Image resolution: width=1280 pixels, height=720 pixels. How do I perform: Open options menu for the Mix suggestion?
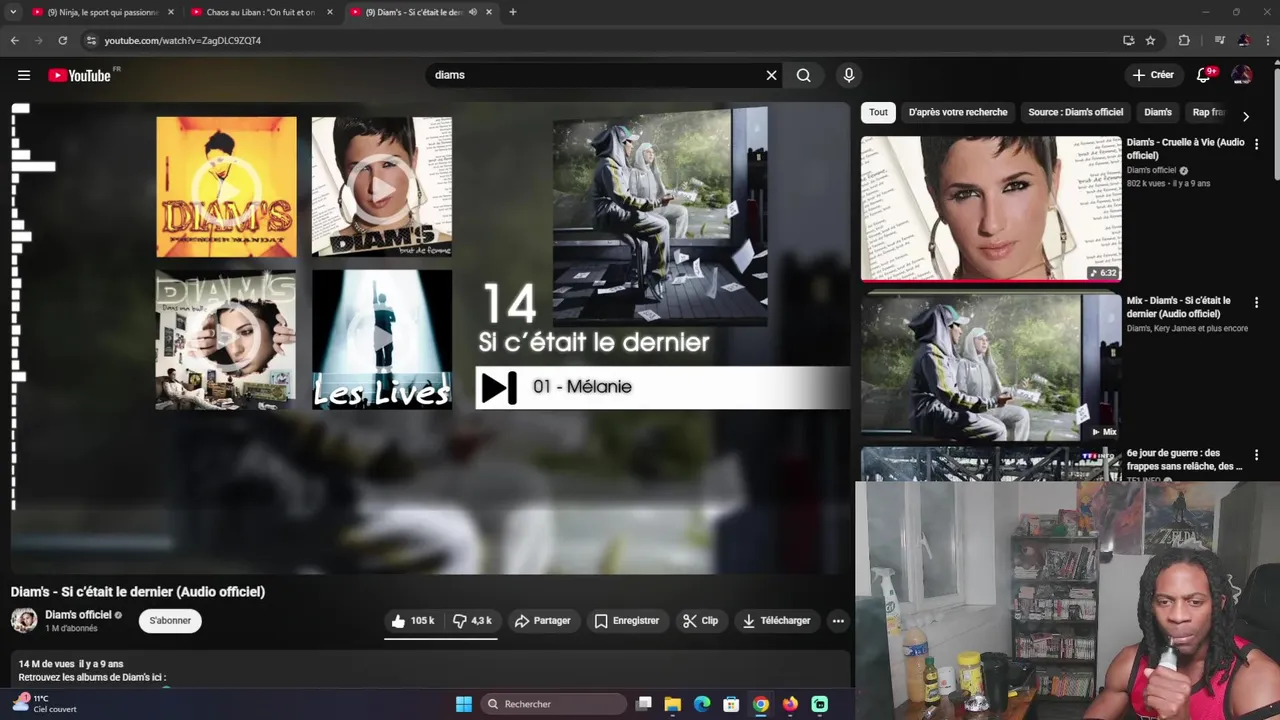[1256, 302]
